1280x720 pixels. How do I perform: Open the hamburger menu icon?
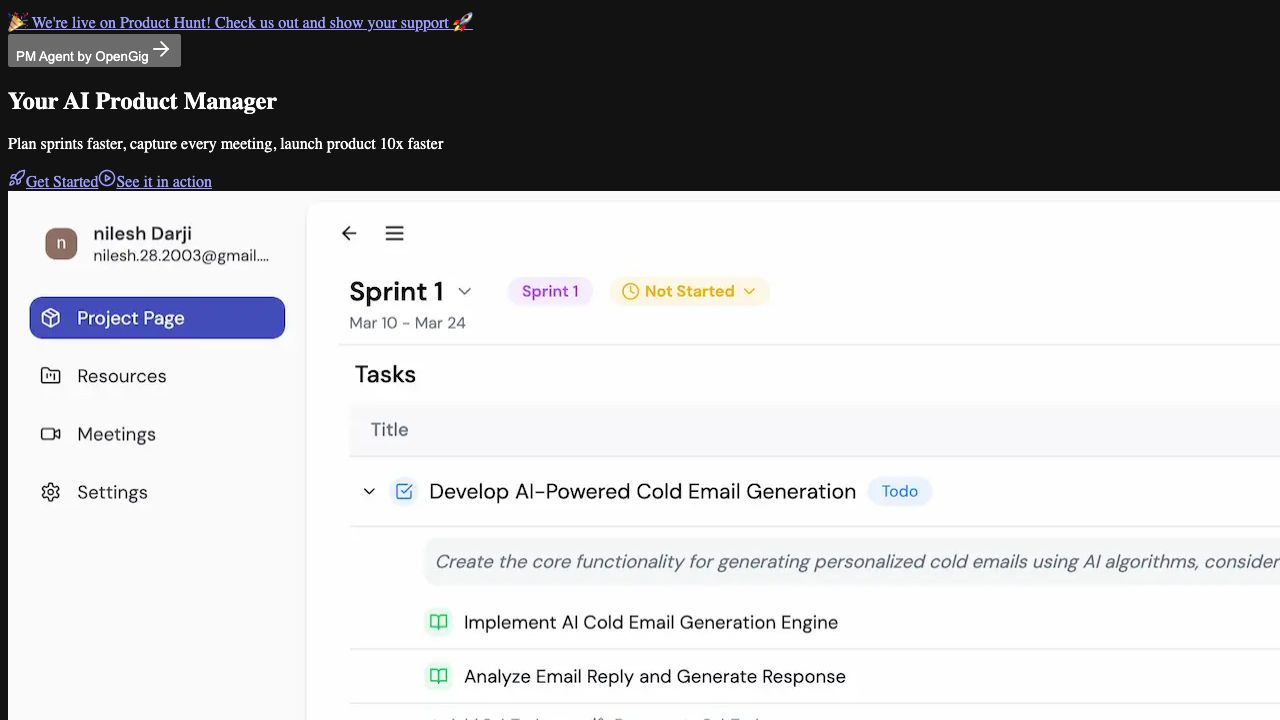(x=394, y=233)
